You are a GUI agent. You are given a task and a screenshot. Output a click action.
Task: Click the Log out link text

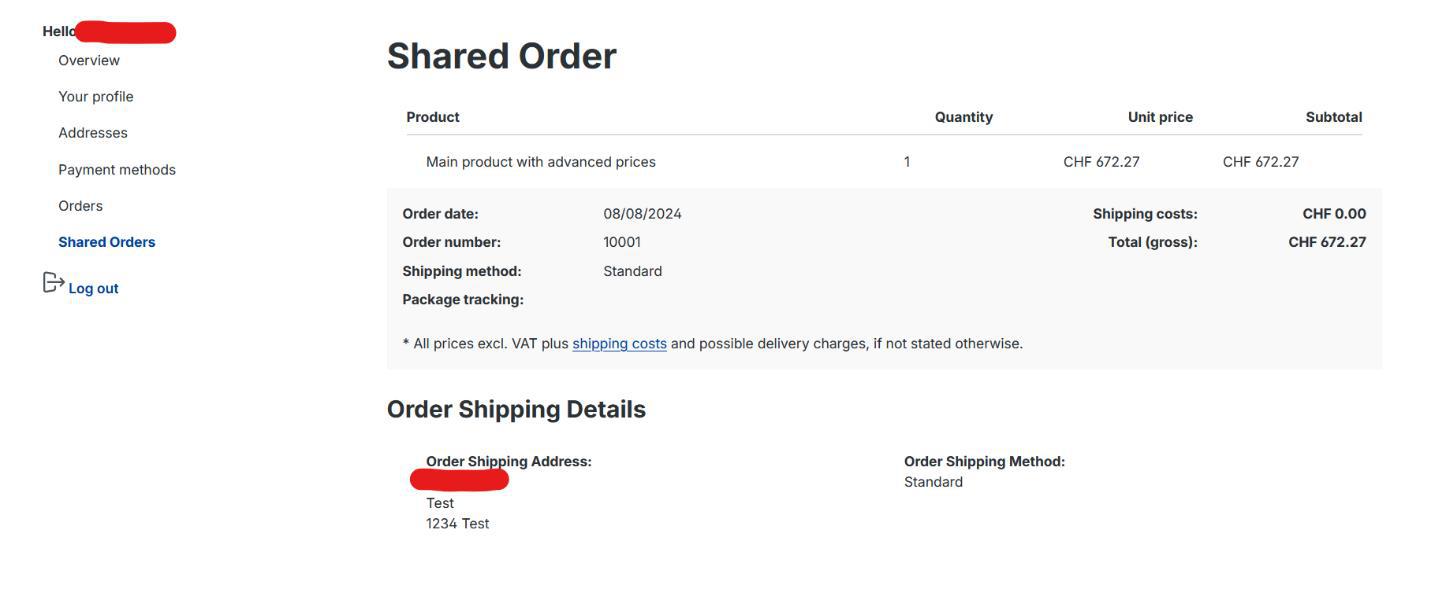(93, 289)
